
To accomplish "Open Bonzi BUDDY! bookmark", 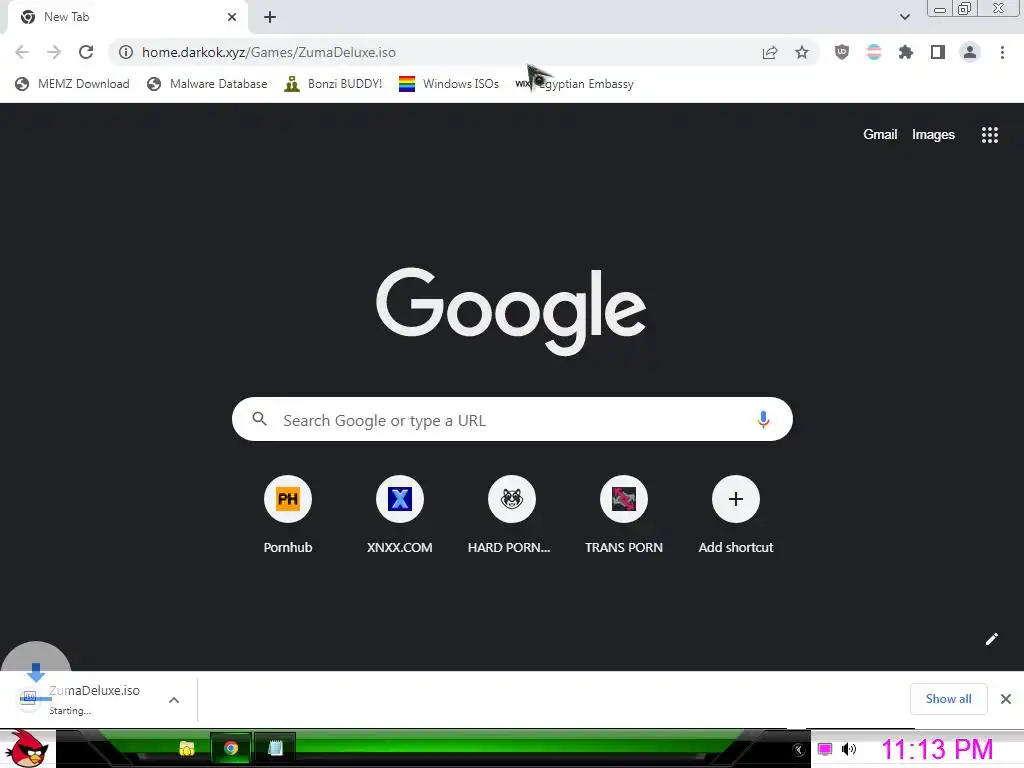I will click(333, 84).
